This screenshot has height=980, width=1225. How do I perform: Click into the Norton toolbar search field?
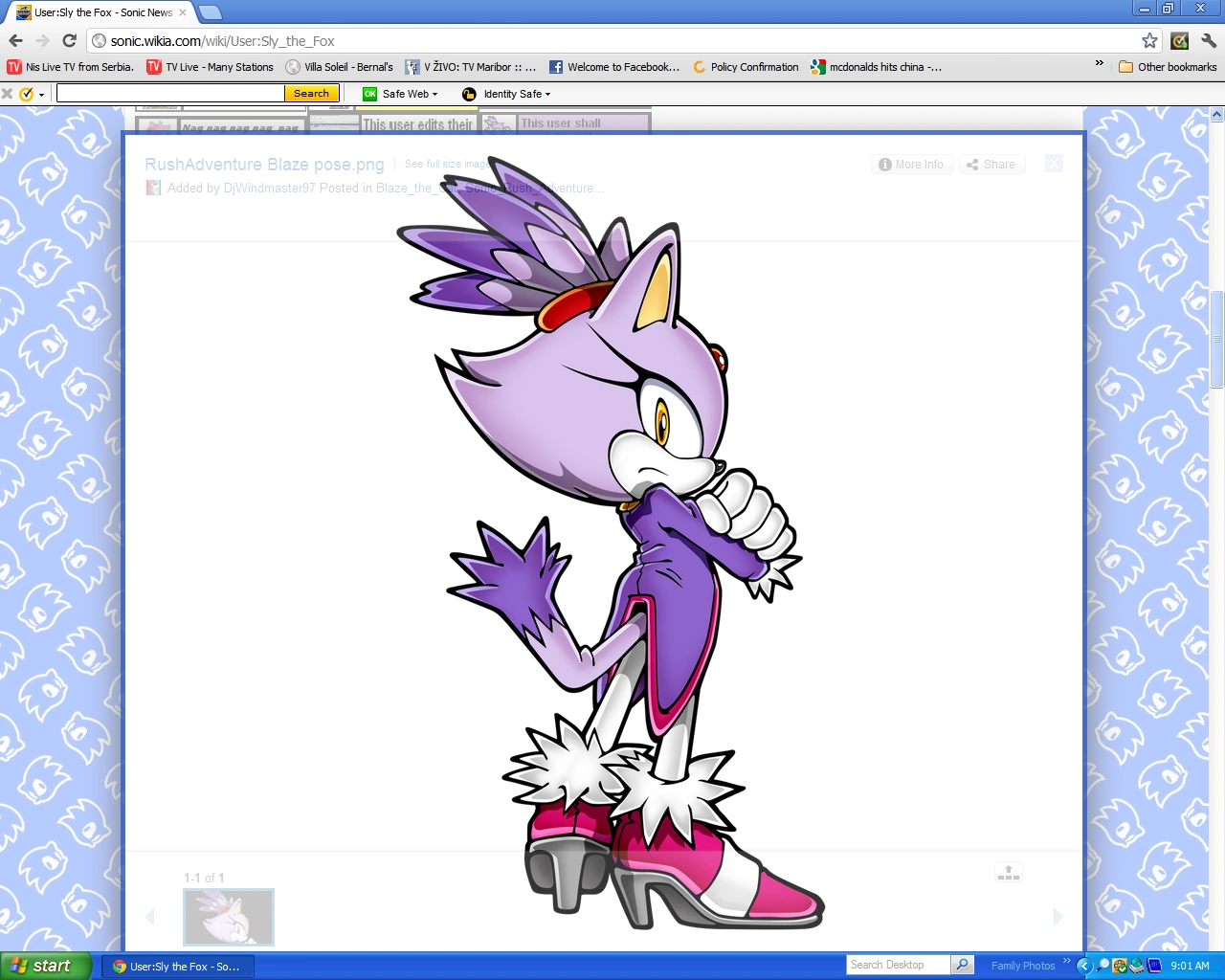pyautogui.click(x=170, y=94)
